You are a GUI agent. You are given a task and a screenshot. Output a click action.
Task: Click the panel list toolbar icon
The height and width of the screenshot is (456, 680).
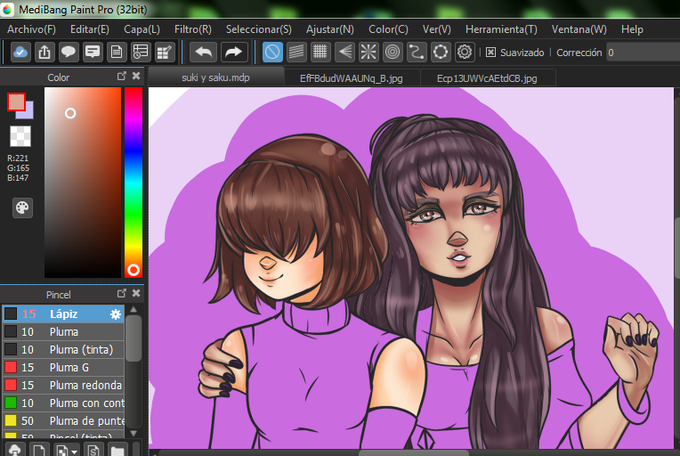point(141,52)
